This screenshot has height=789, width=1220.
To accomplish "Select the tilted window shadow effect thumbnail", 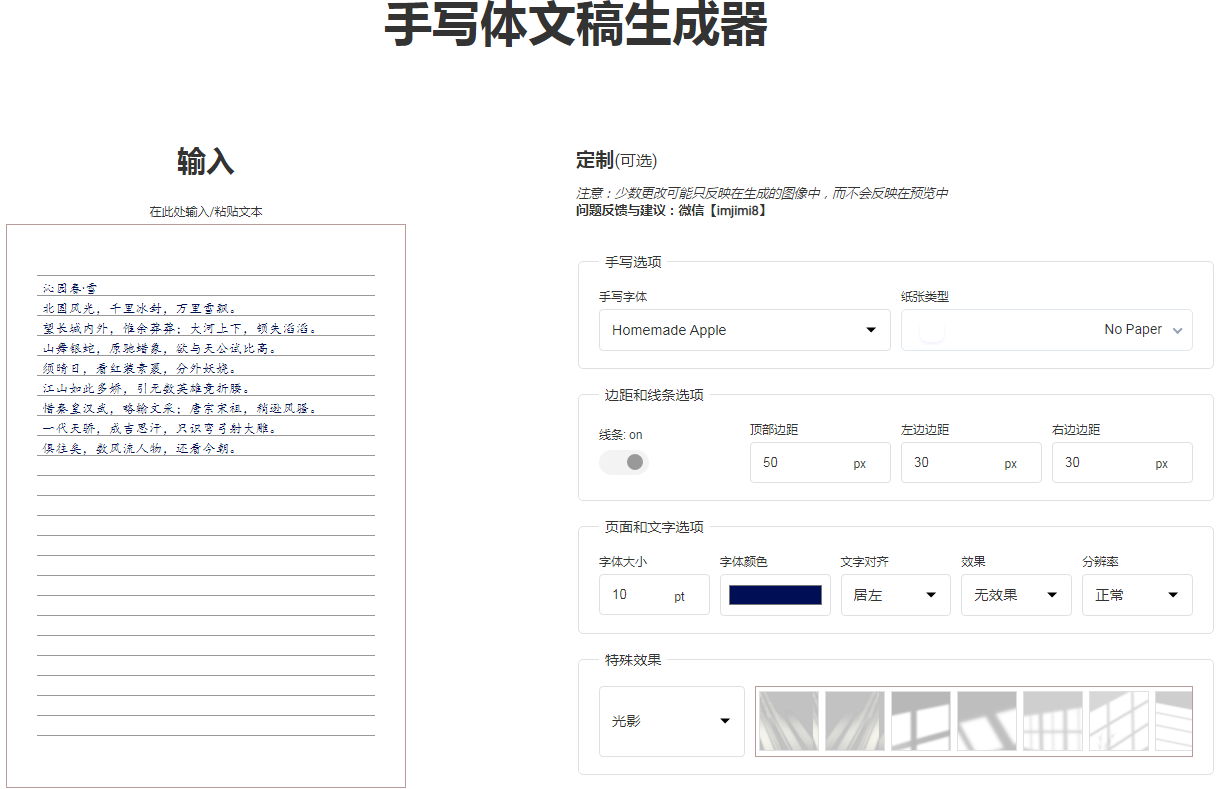I will coord(986,720).
